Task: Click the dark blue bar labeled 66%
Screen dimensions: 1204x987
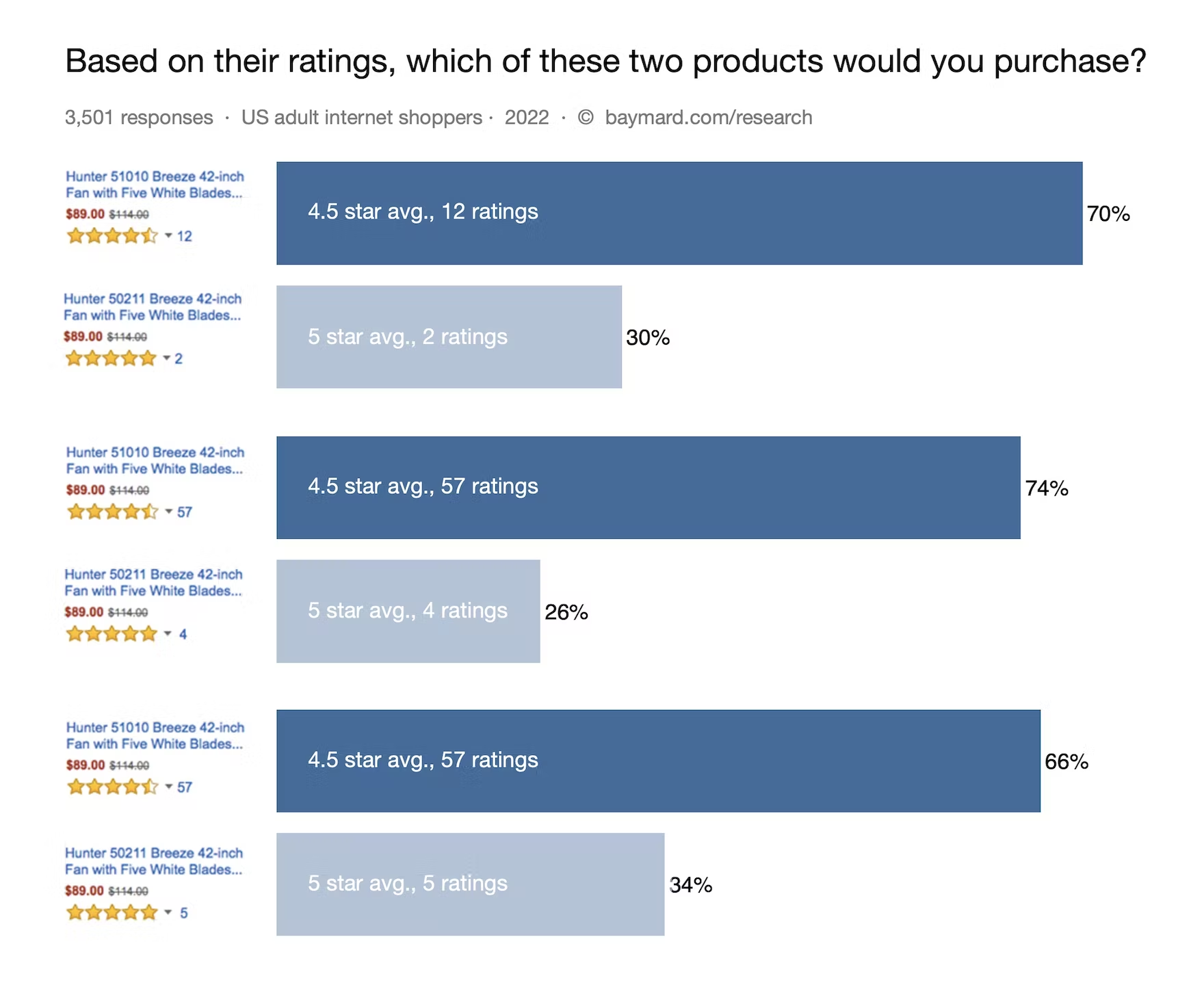Action: coord(658,761)
